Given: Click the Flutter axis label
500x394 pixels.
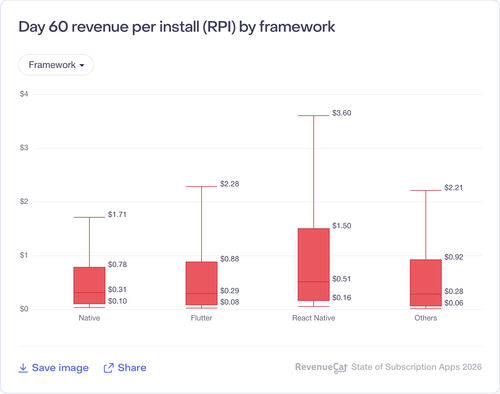Looking at the screenshot, I should point(201,318).
